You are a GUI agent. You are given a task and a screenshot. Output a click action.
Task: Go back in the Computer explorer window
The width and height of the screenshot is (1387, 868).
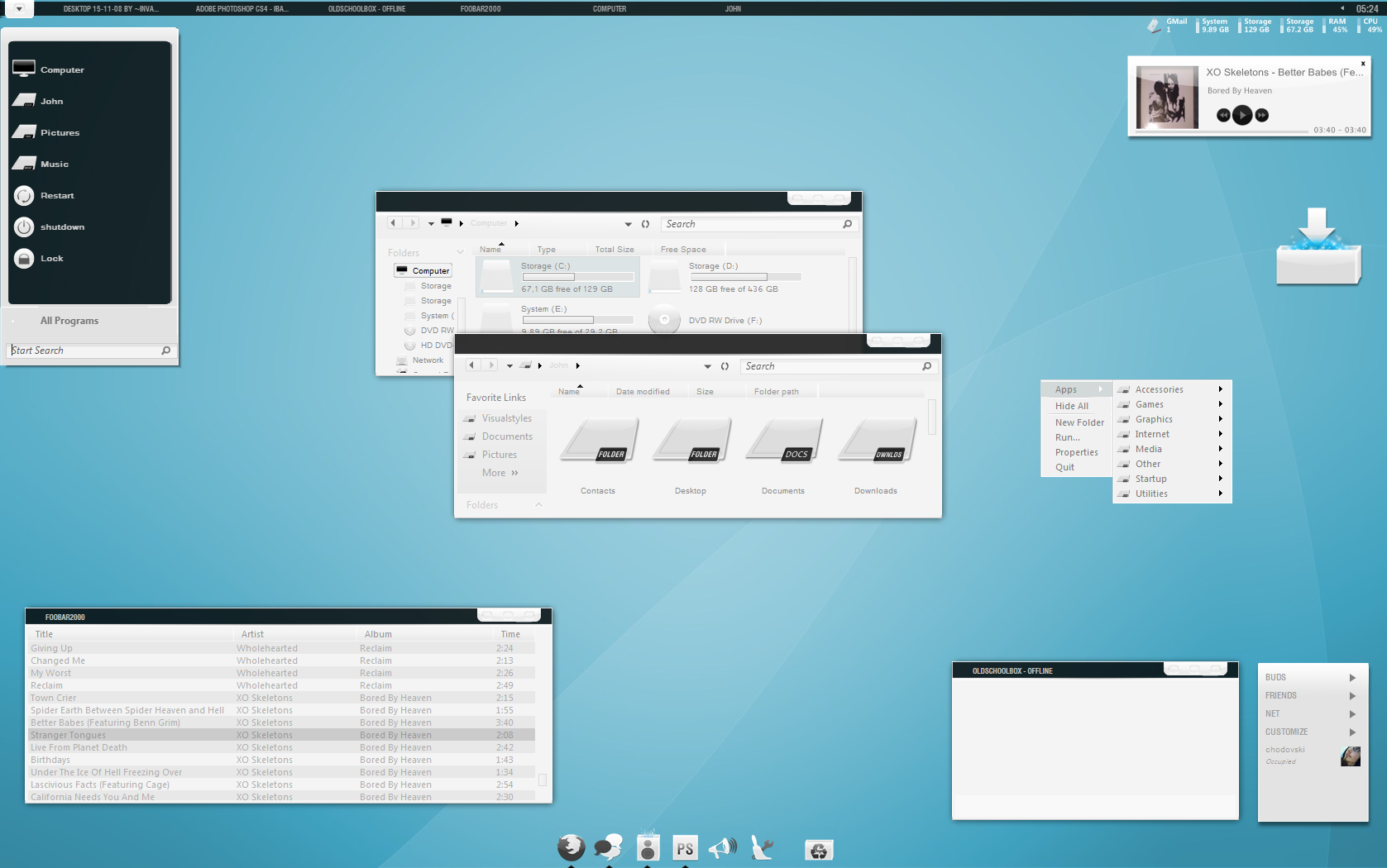pyautogui.click(x=394, y=222)
